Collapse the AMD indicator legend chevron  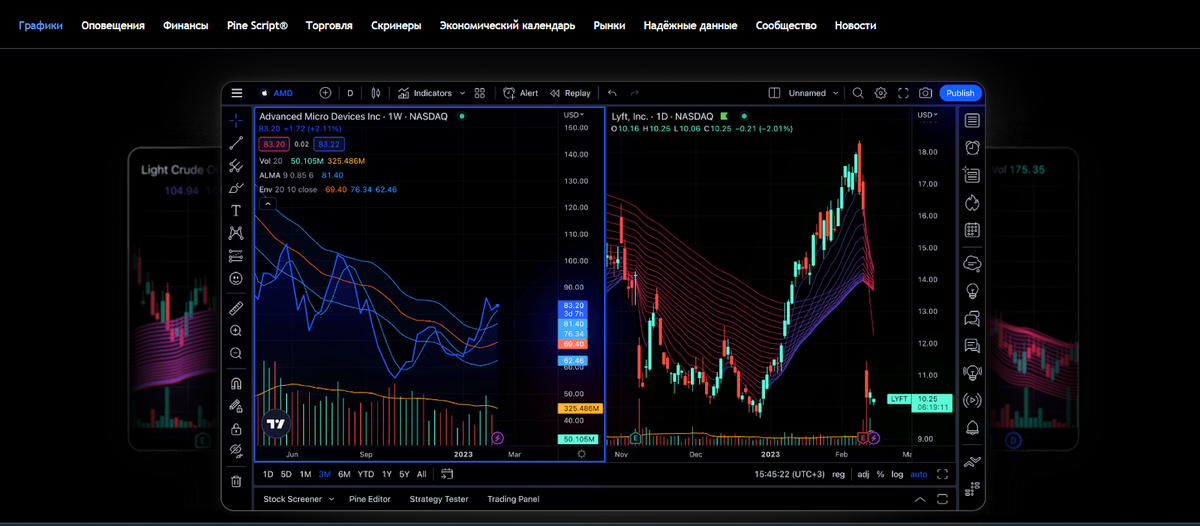point(267,203)
